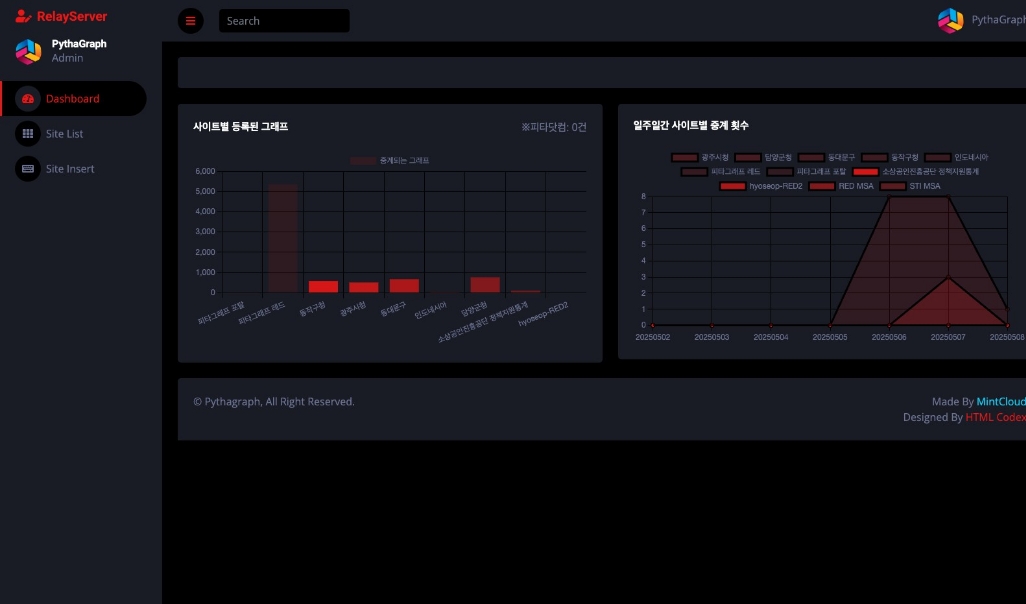This screenshot has width=1026, height=604.
Task: Click the PythaGraph avatar in sidebar
Action: (28, 51)
